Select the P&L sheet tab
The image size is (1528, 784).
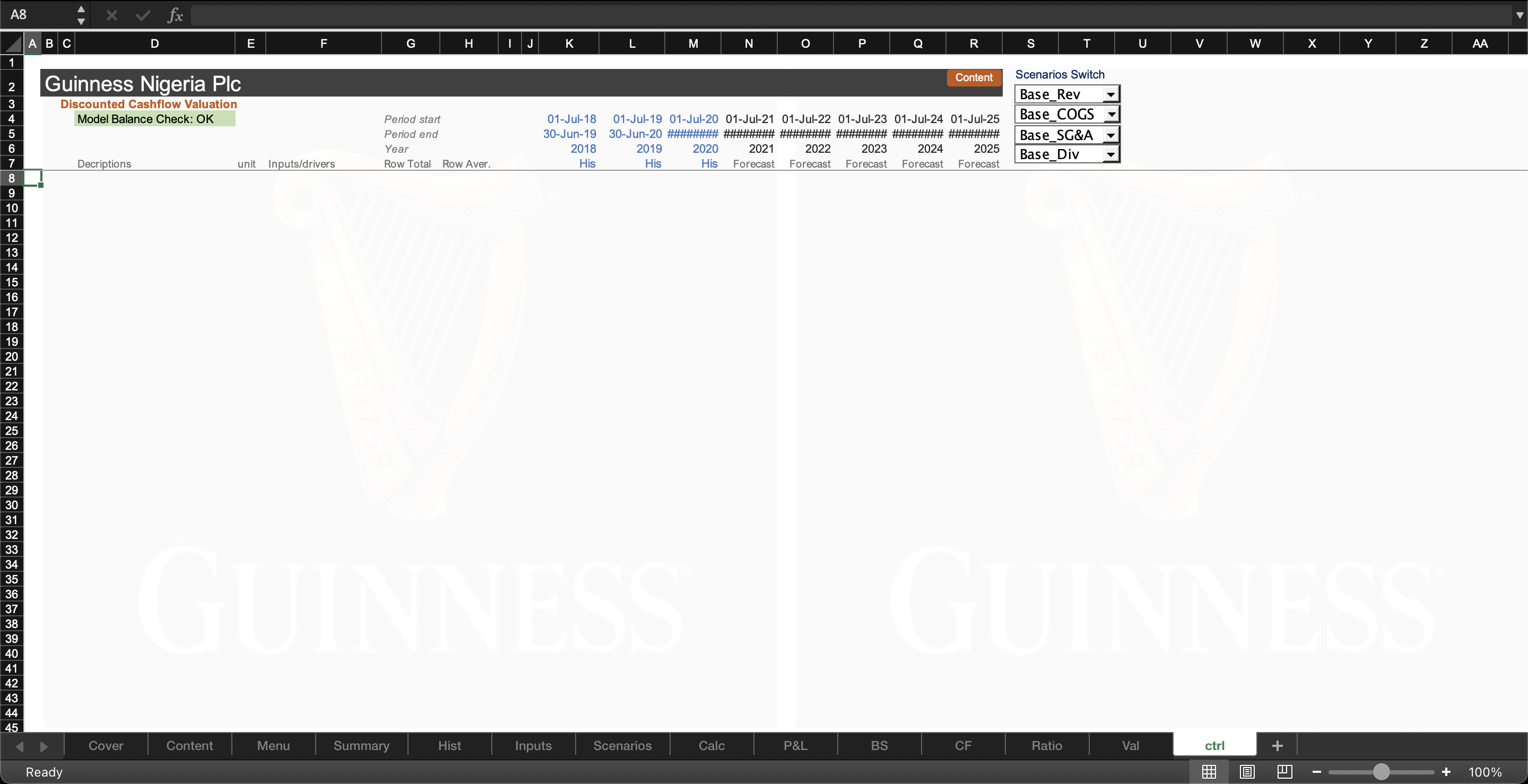click(795, 745)
